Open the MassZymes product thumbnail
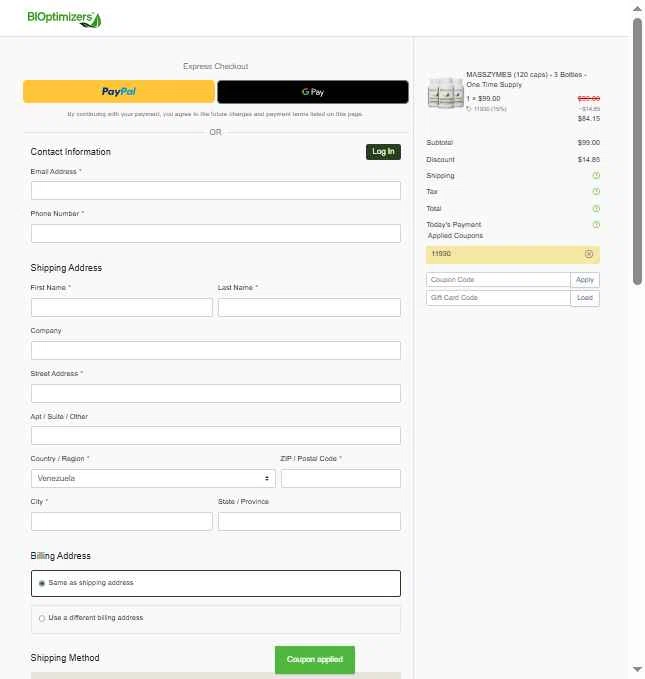Screen dimensions: 645x679 [x=446, y=92]
